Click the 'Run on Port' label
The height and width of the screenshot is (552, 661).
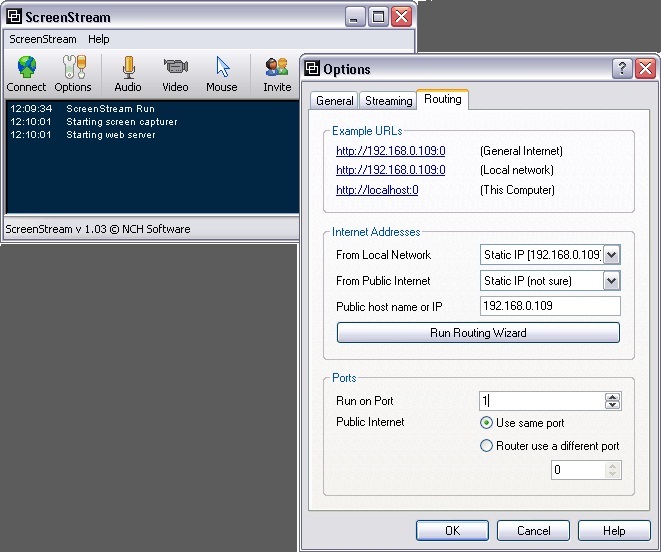coord(364,401)
